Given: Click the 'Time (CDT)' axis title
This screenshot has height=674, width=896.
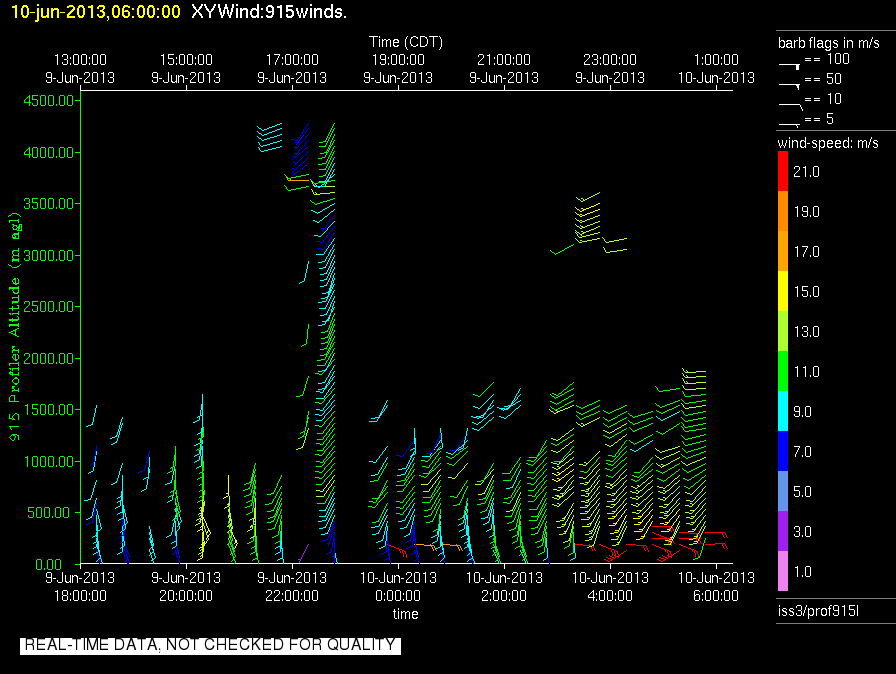Looking at the screenshot, I should (406, 42).
